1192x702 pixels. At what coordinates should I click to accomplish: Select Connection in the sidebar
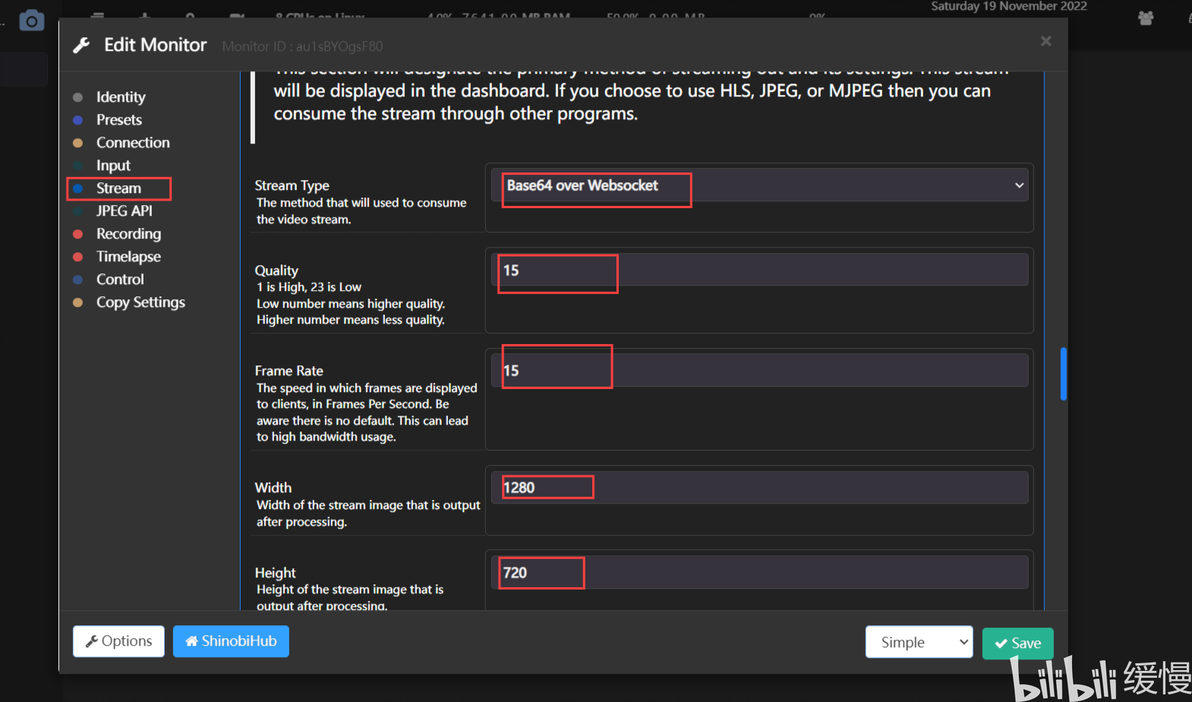click(132, 143)
